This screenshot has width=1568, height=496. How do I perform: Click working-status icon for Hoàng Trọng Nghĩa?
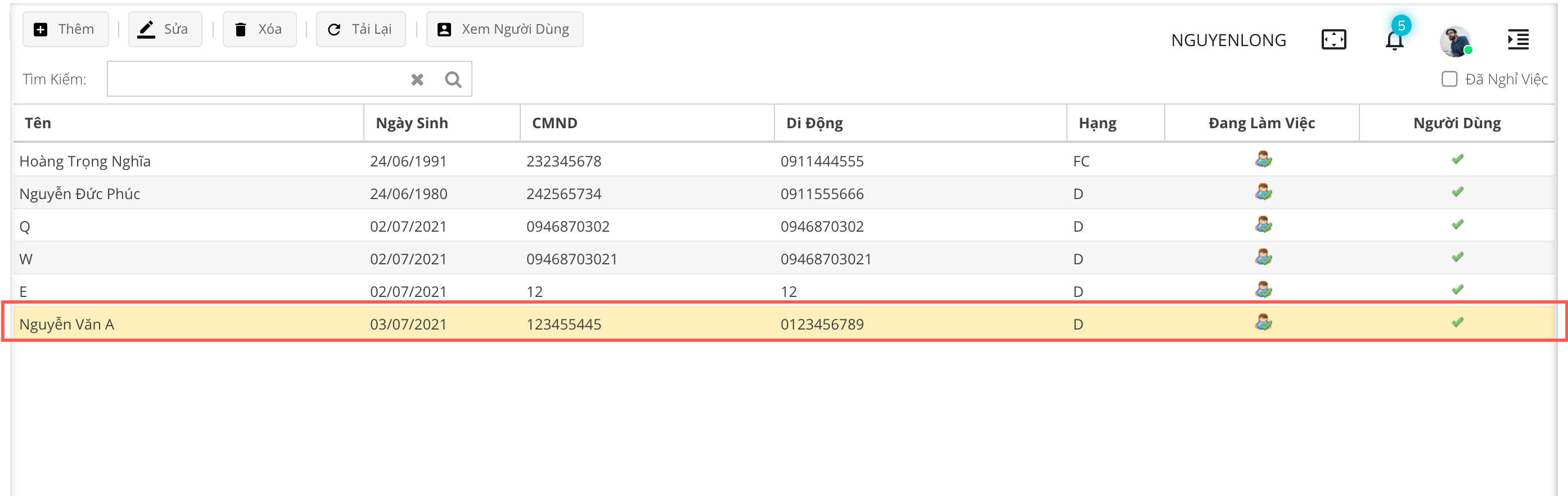[1263, 160]
